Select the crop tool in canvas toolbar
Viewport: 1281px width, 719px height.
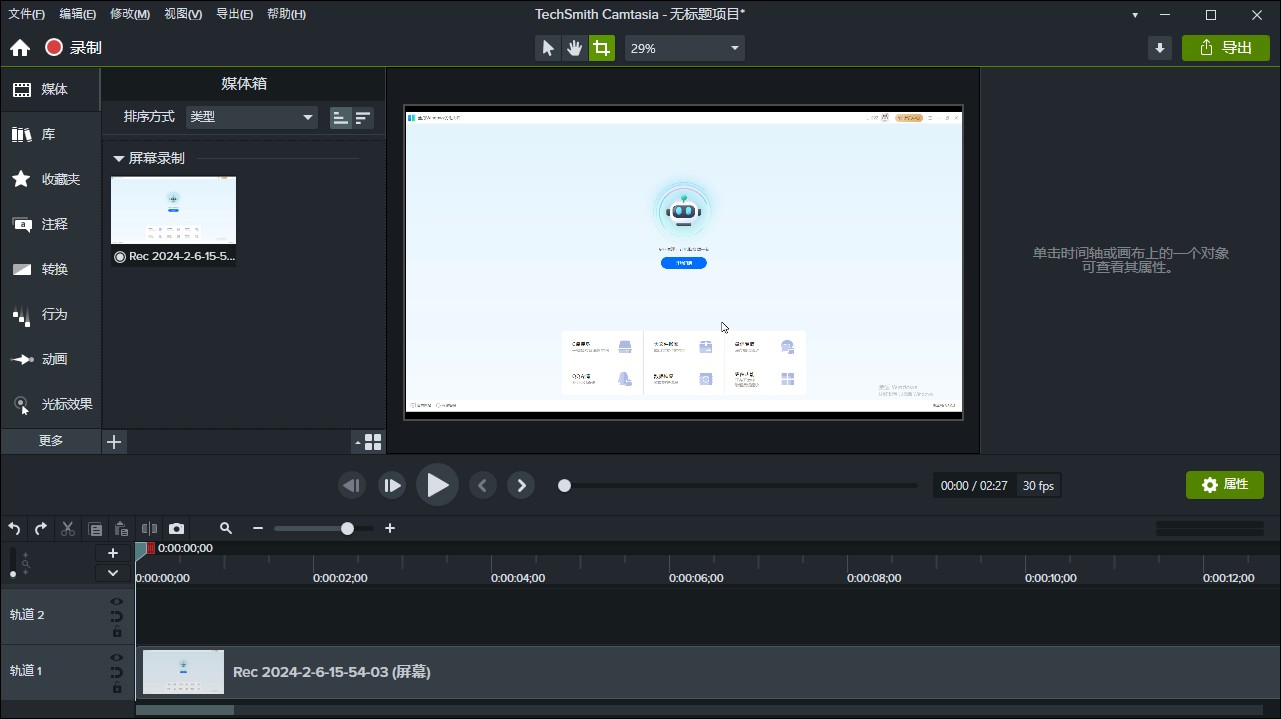click(x=601, y=48)
